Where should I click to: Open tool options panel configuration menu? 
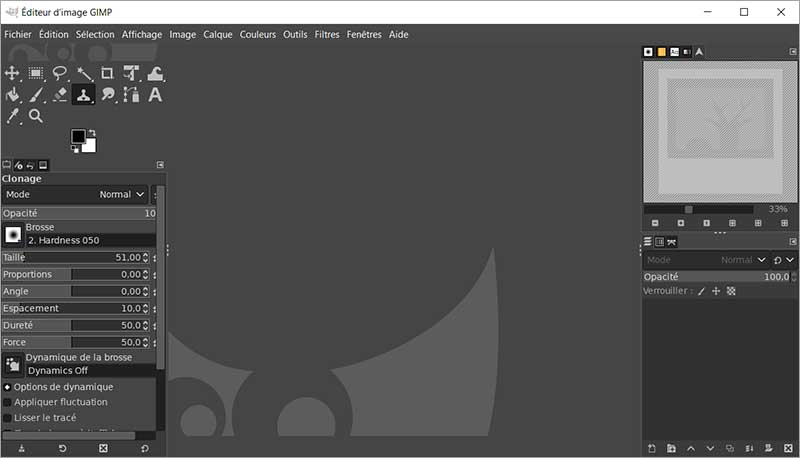pos(160,165)
